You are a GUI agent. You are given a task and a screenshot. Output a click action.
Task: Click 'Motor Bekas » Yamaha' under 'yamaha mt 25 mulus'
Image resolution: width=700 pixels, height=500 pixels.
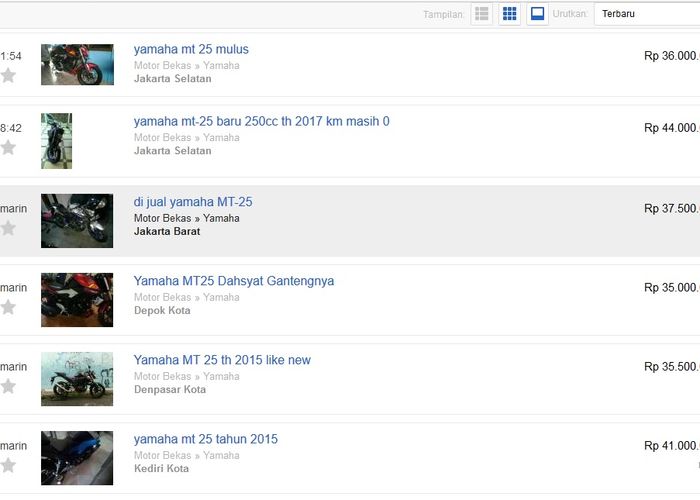[x=187, y=66]
